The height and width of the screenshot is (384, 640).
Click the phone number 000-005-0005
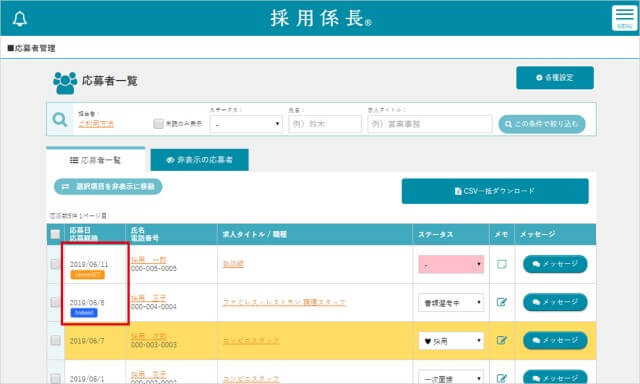pos(153,269)
